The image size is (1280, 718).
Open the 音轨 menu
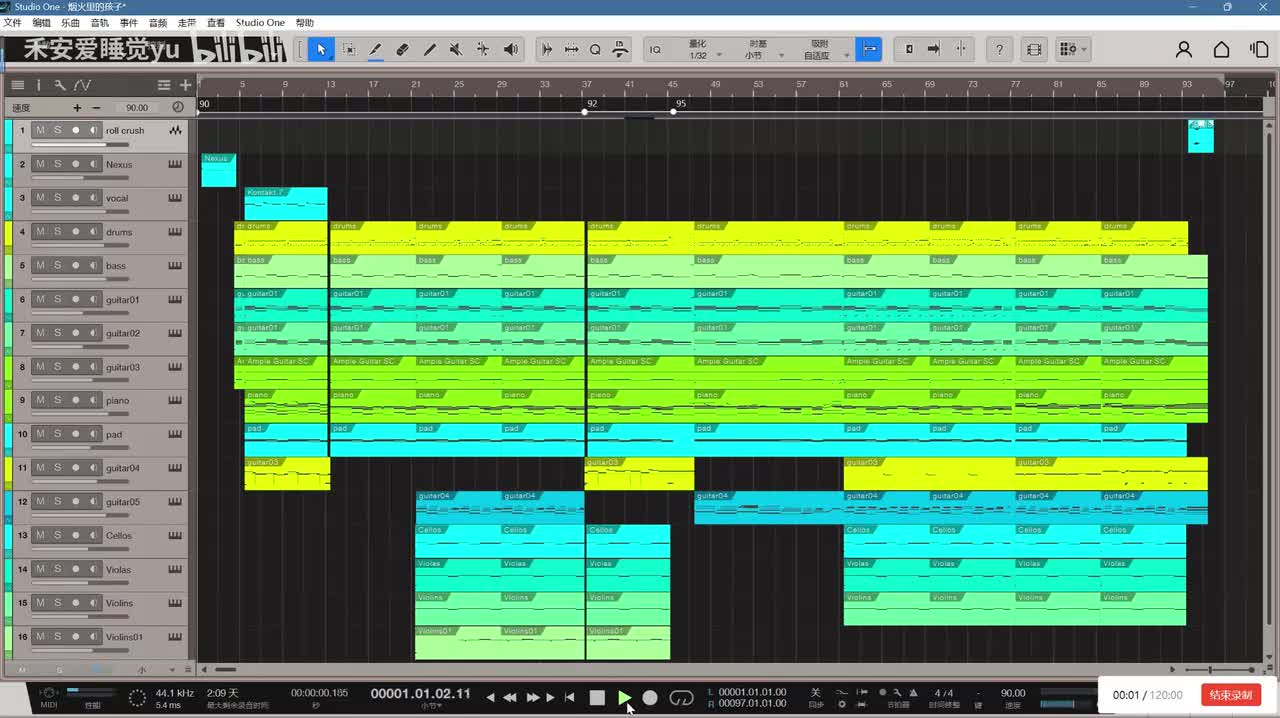99,22
